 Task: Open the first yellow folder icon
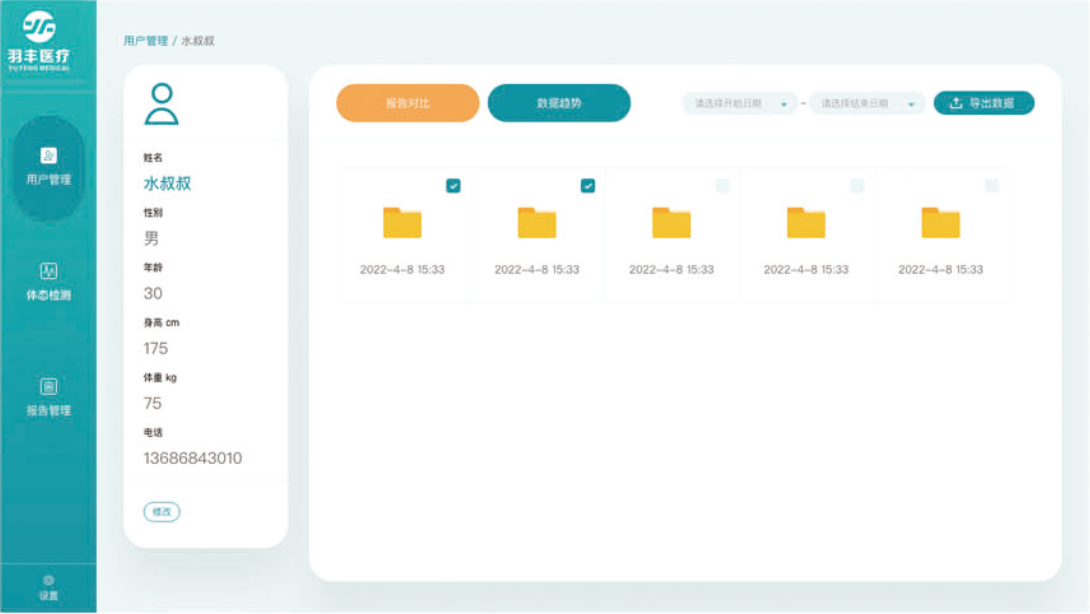tap(402, 222)
